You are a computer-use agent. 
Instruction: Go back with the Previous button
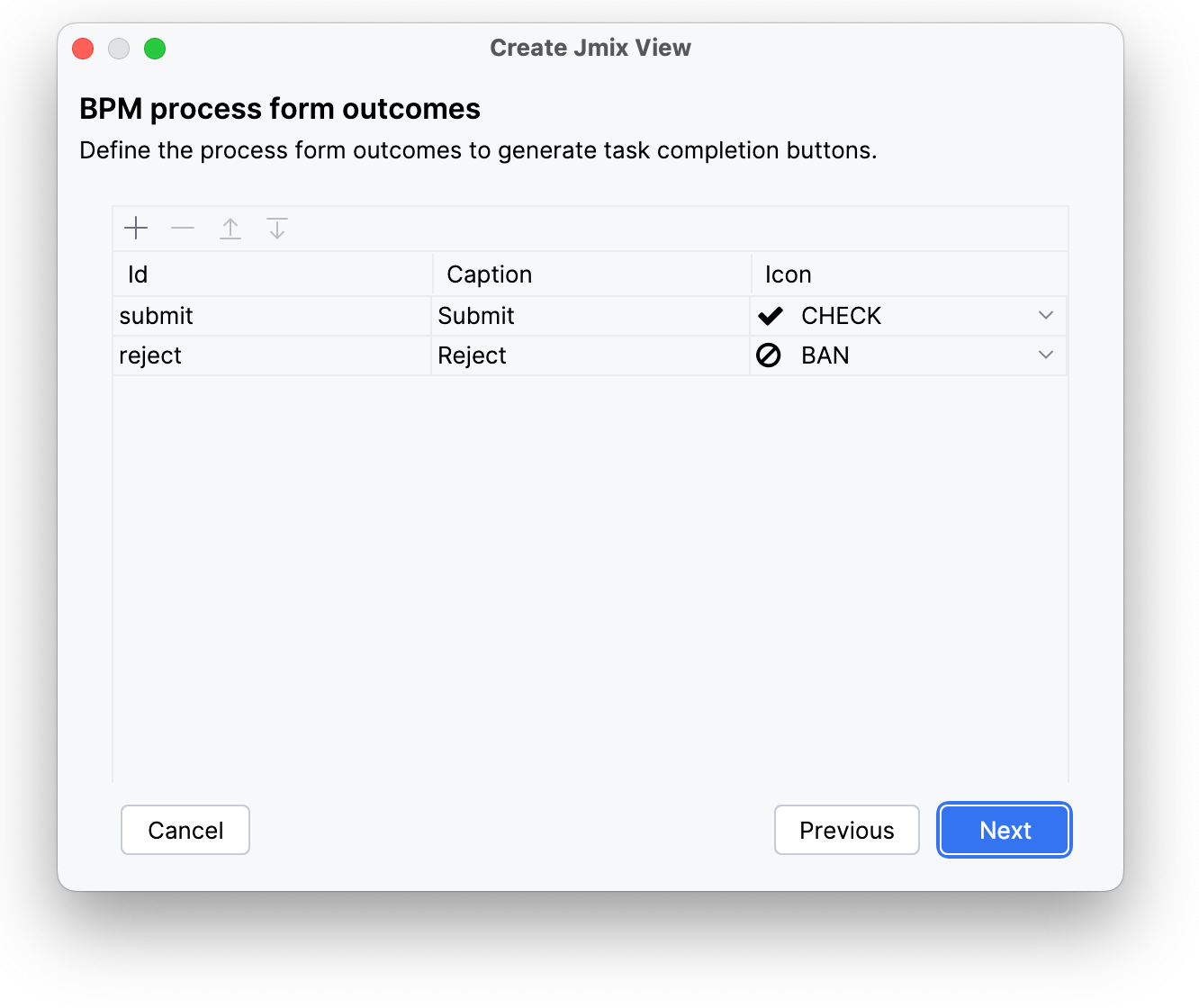pos(846,830)
